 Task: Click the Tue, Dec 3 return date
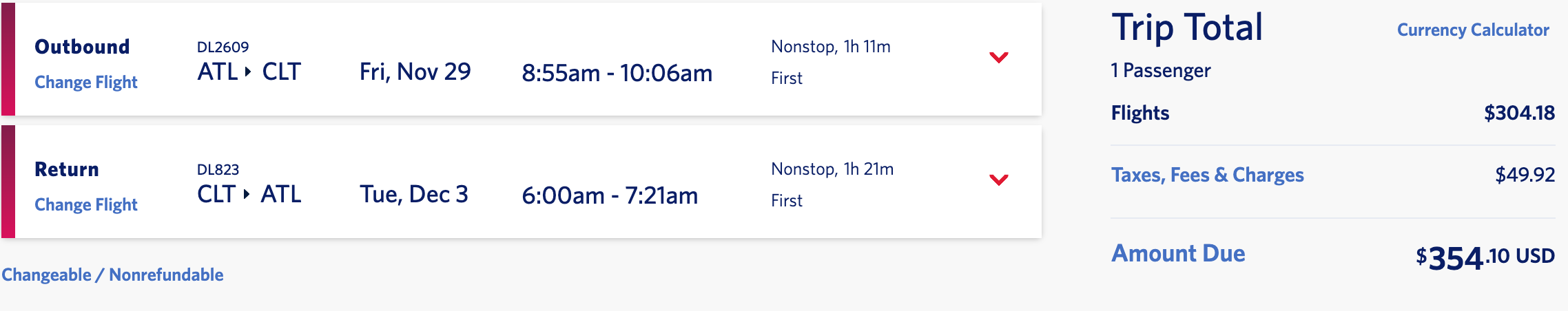413,195
